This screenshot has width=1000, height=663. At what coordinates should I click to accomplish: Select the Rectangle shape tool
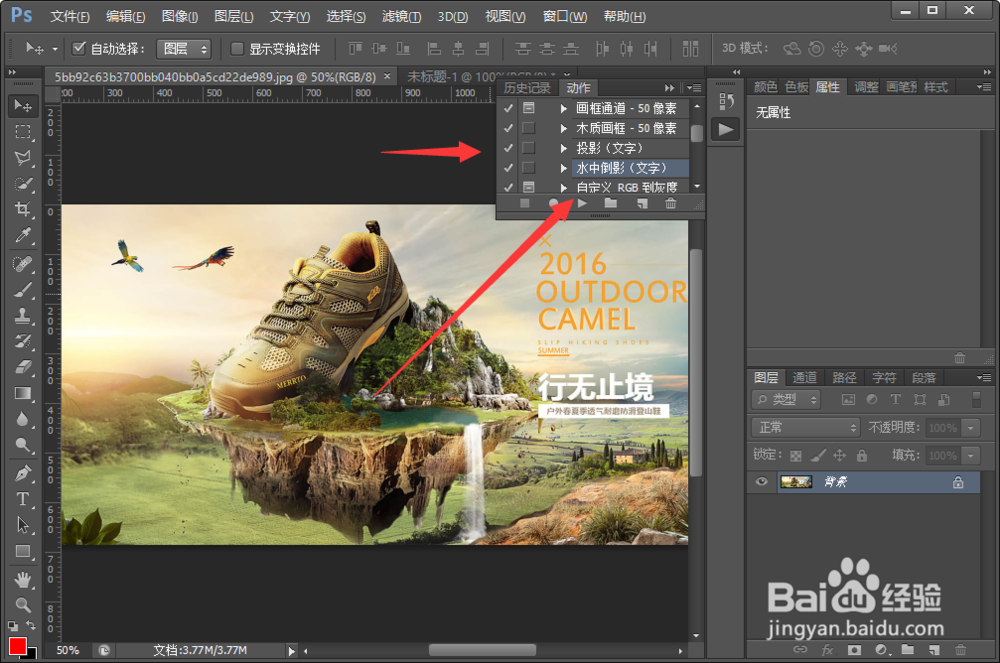click(x=23, y=551)
